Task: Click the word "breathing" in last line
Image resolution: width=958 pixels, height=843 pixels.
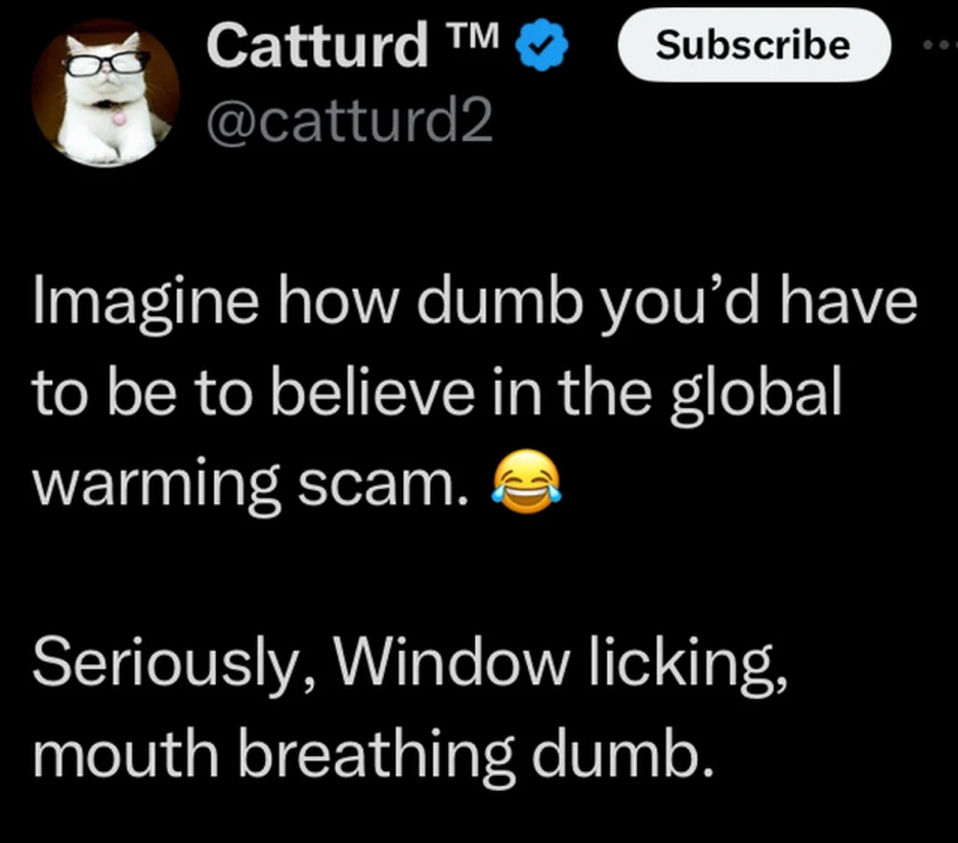Action: 376,754
